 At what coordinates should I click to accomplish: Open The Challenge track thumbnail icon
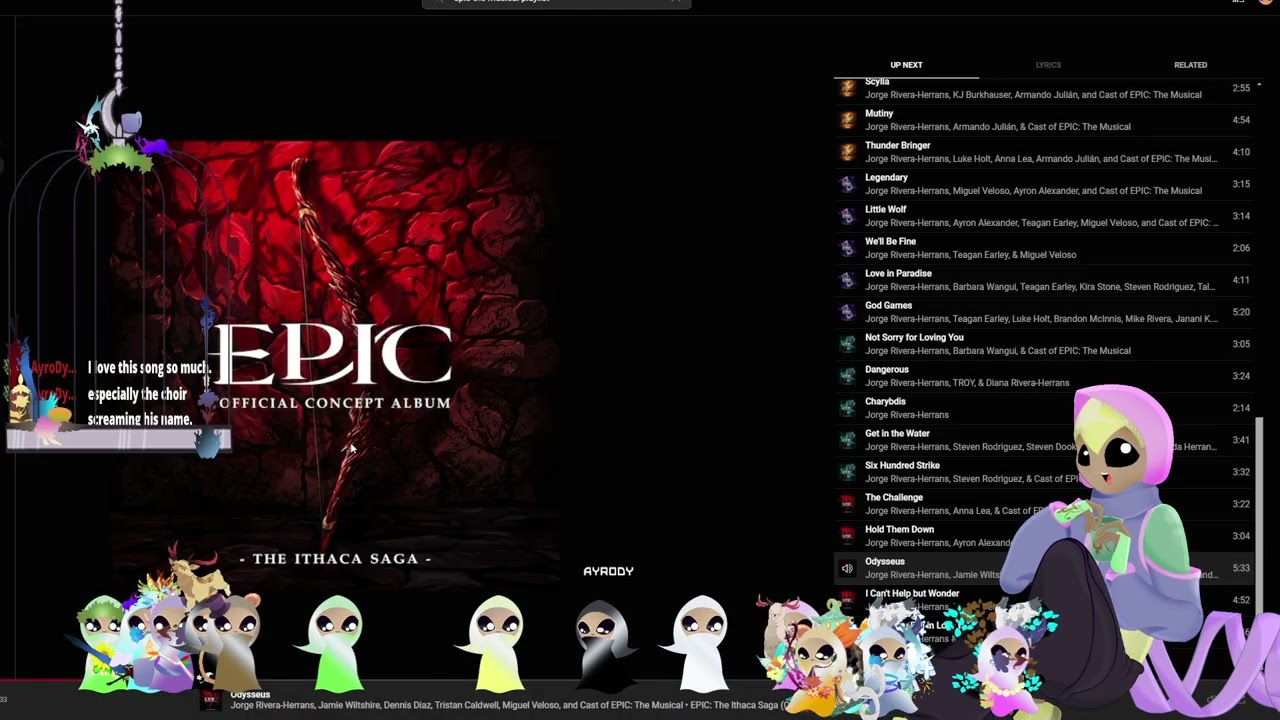(847, 504)
